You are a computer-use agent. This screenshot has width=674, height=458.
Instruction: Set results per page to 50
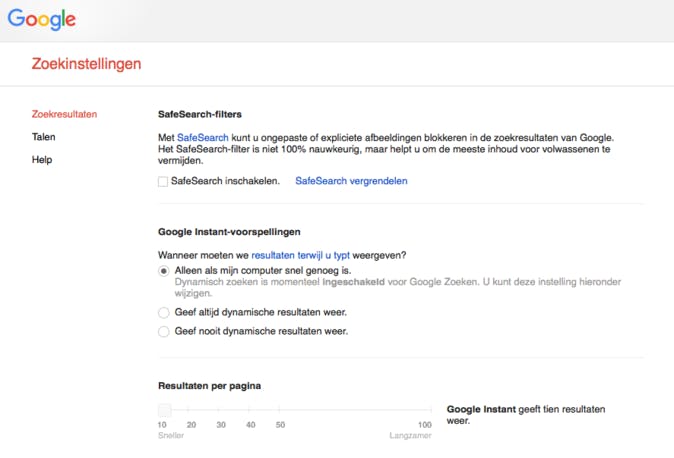(281, 410)
